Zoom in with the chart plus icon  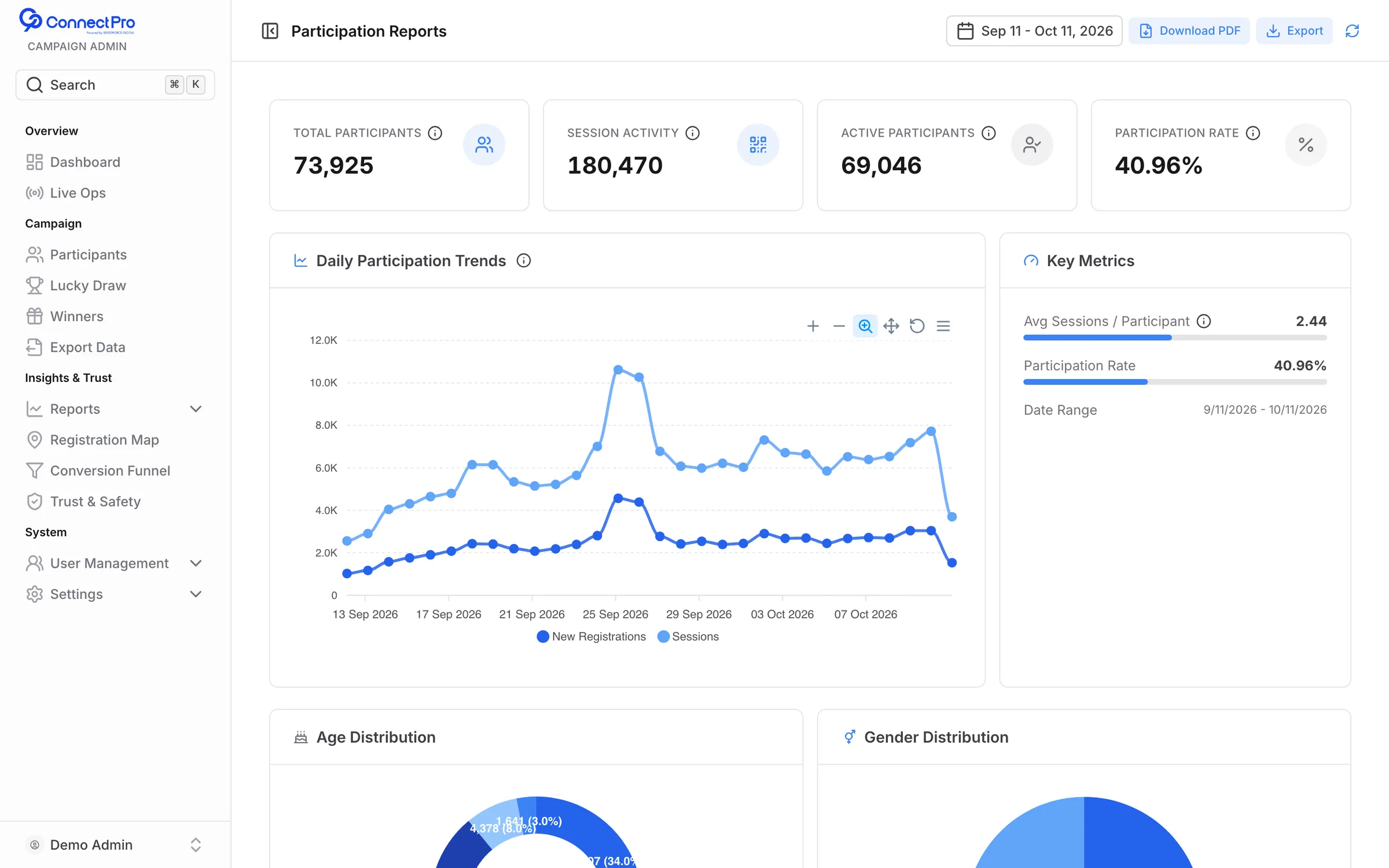813,326
